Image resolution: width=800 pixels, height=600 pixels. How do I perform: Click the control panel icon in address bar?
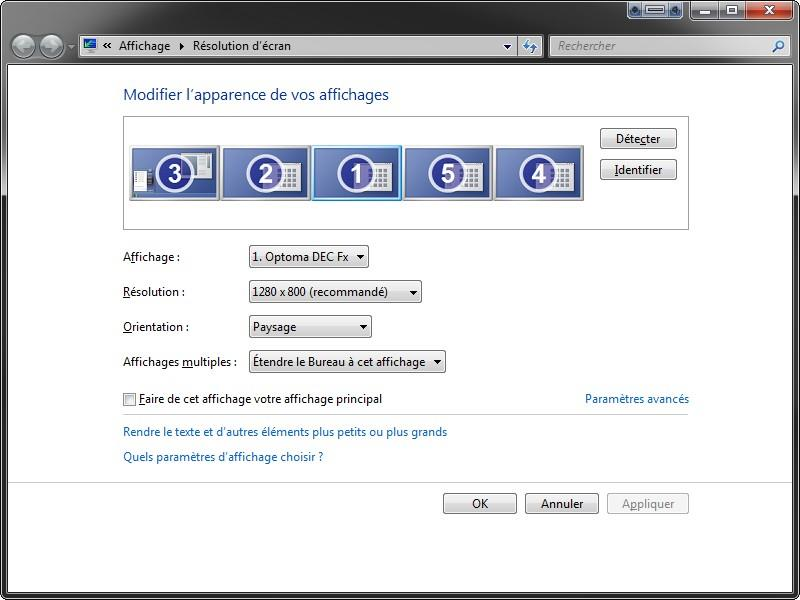(90, 46)
